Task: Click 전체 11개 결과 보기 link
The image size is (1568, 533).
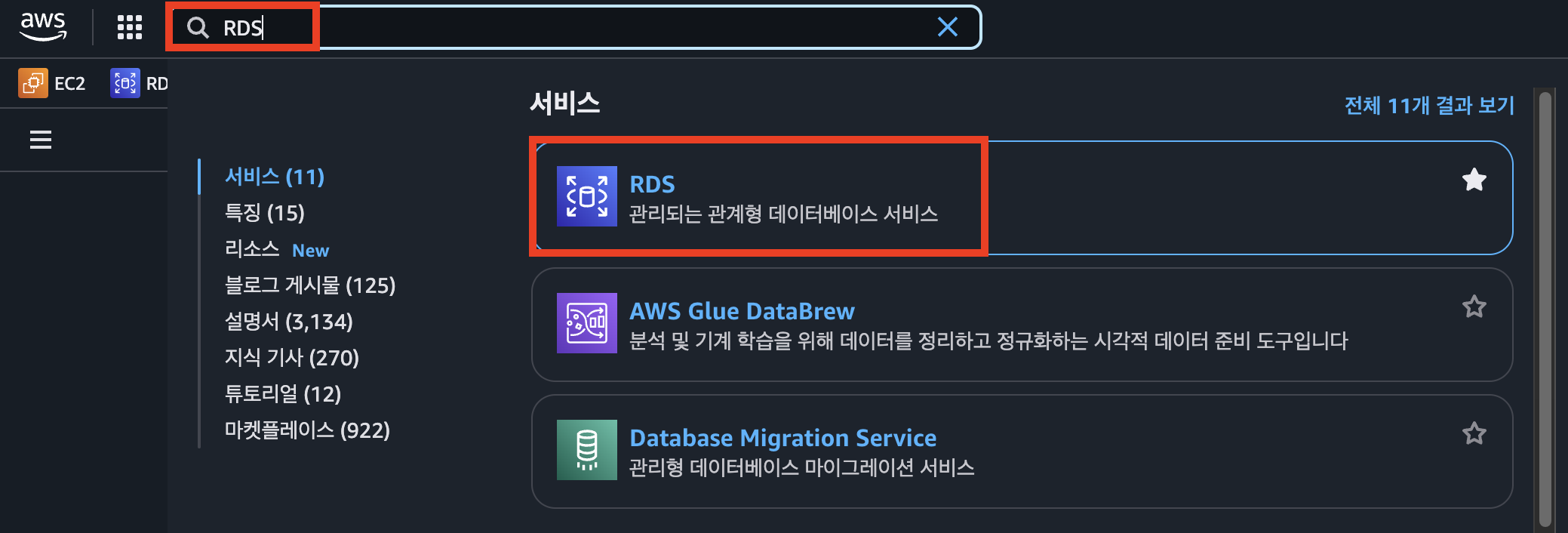Action: [x=1429, y=105]
